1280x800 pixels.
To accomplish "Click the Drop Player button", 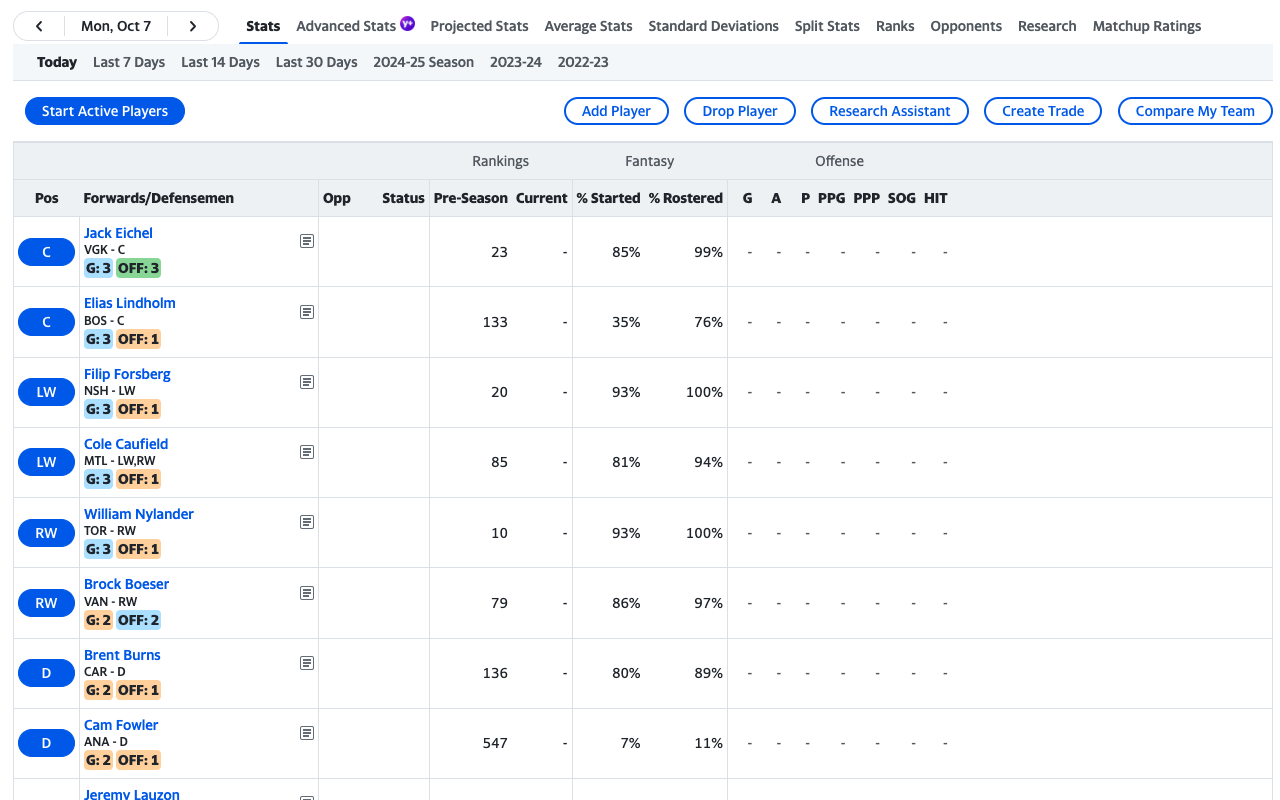I will point(740,111).
